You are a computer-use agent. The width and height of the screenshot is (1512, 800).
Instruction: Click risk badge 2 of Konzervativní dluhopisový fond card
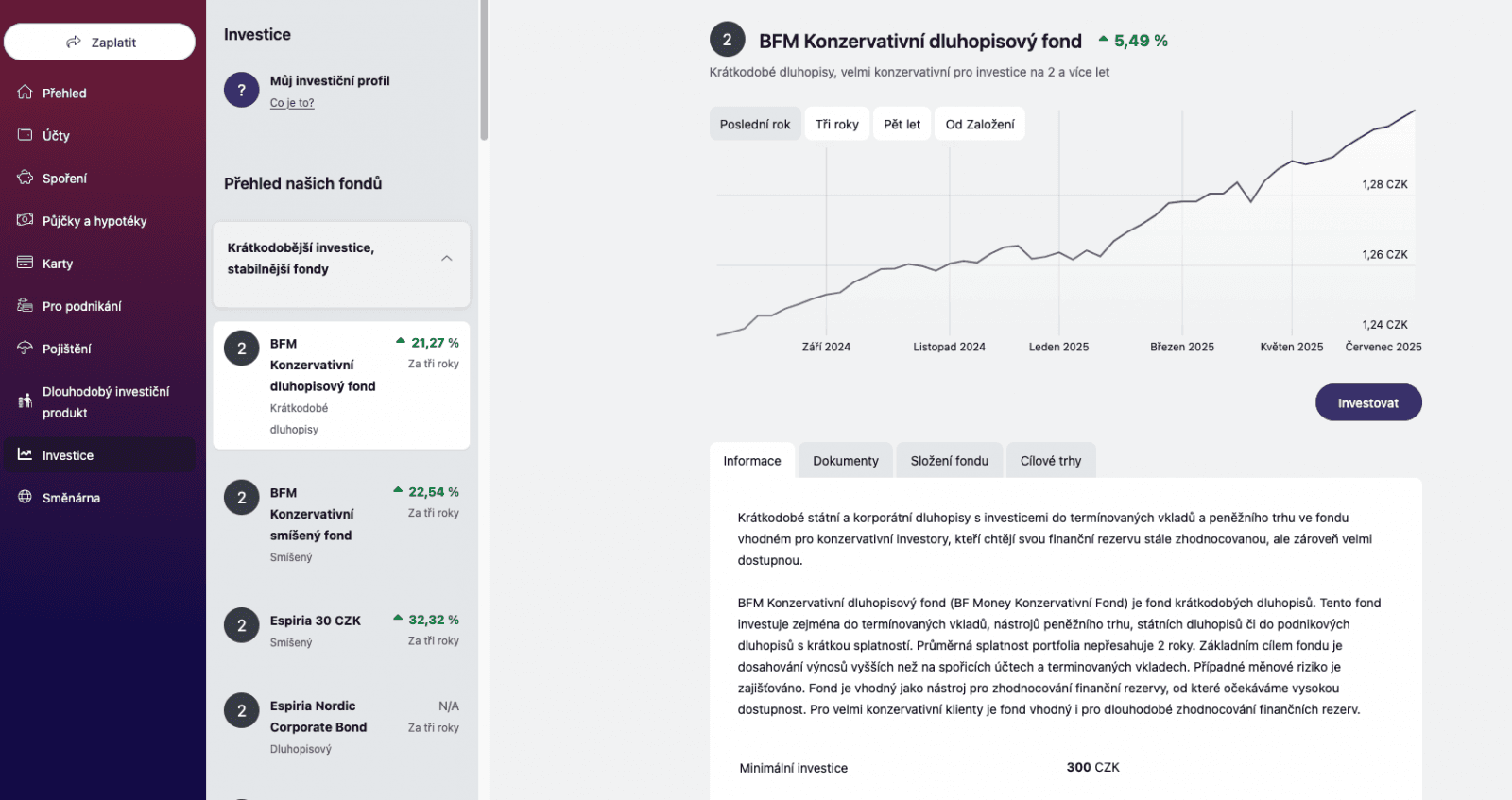pos(242,349)
